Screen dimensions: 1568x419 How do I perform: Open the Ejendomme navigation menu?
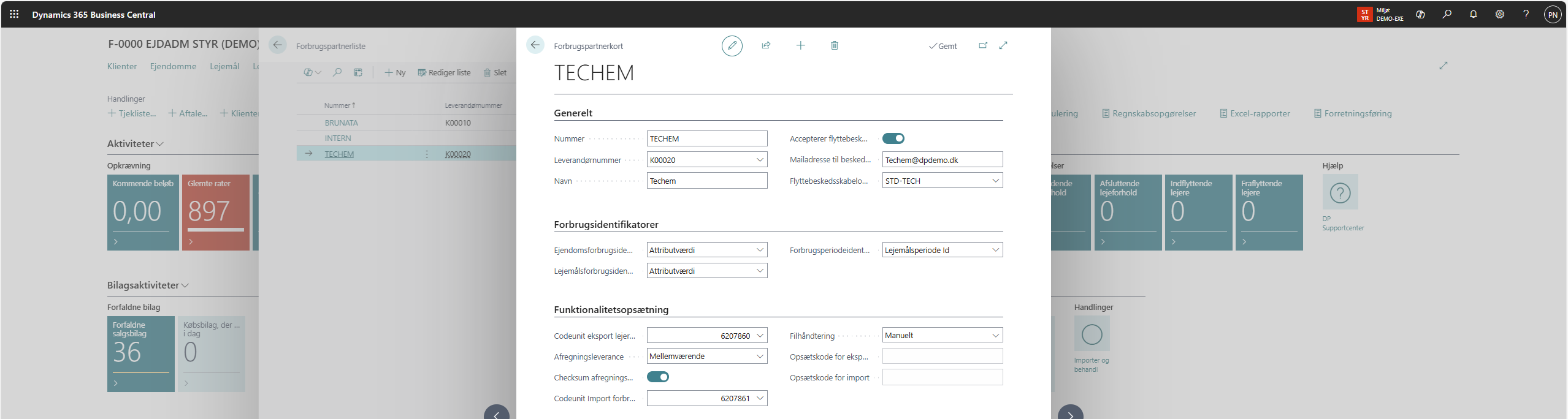click(x=174, y=66)
